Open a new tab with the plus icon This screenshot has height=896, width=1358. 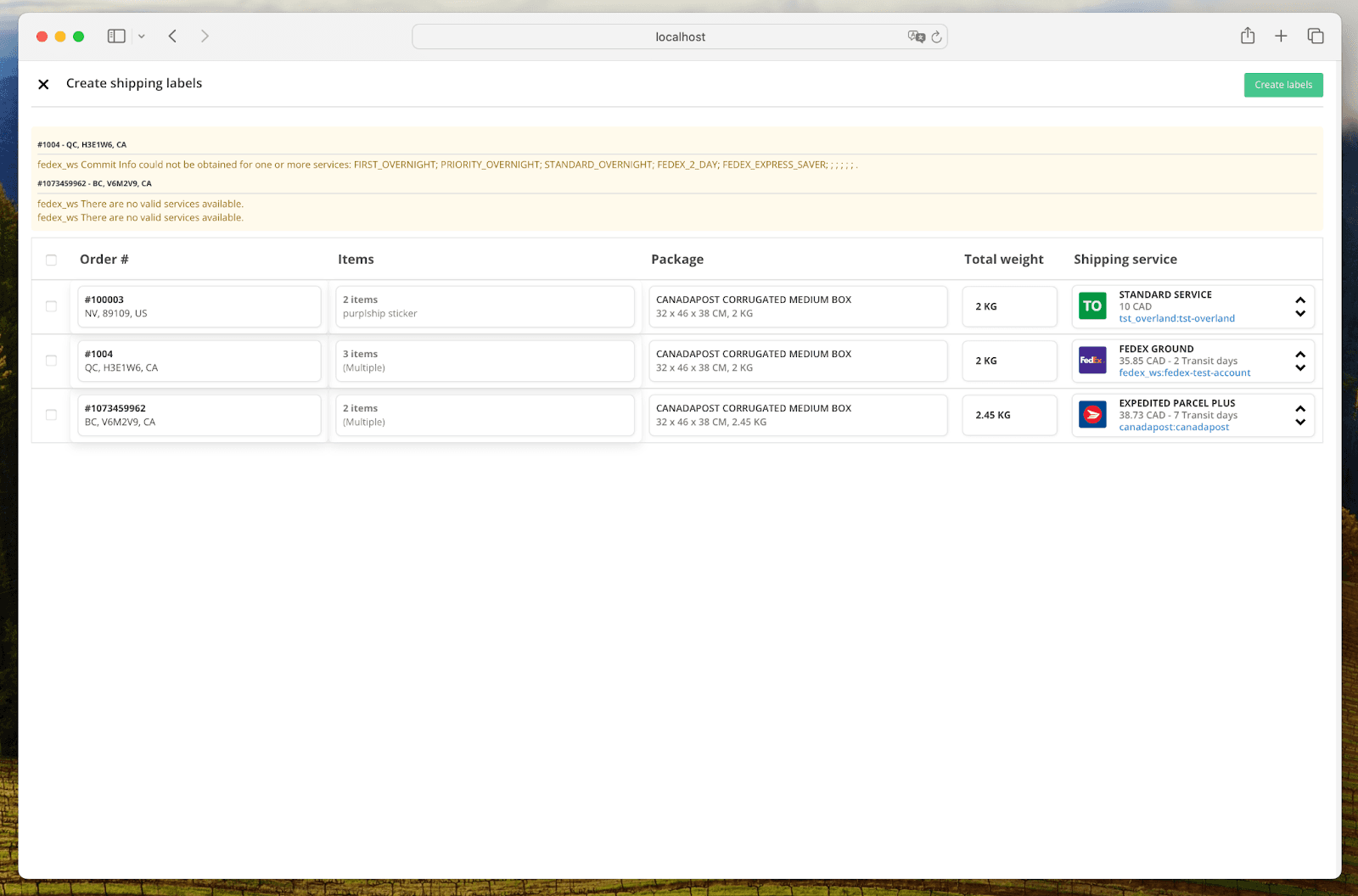pyautogui.click(x=1281, y=36)
